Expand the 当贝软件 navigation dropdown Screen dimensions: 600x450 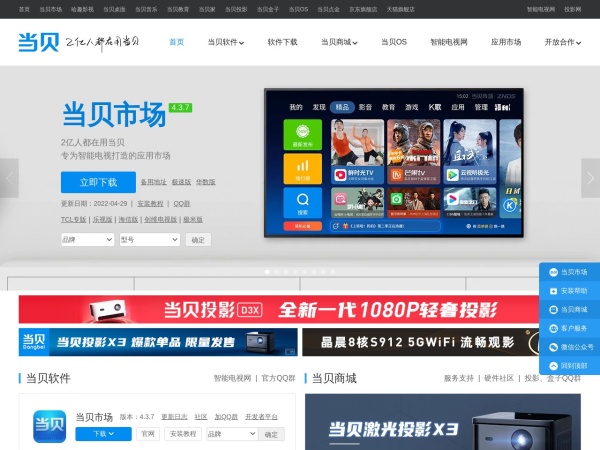coord(226,42)
